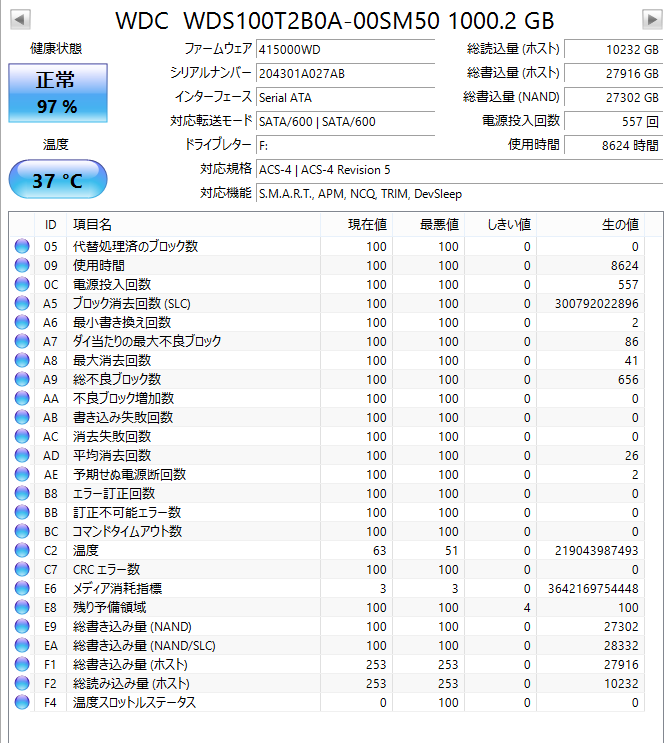Screen dimensions: 670x743
Task: Click status orb for ID BB row
Action: pyautogui.click(x=22, y=512)
